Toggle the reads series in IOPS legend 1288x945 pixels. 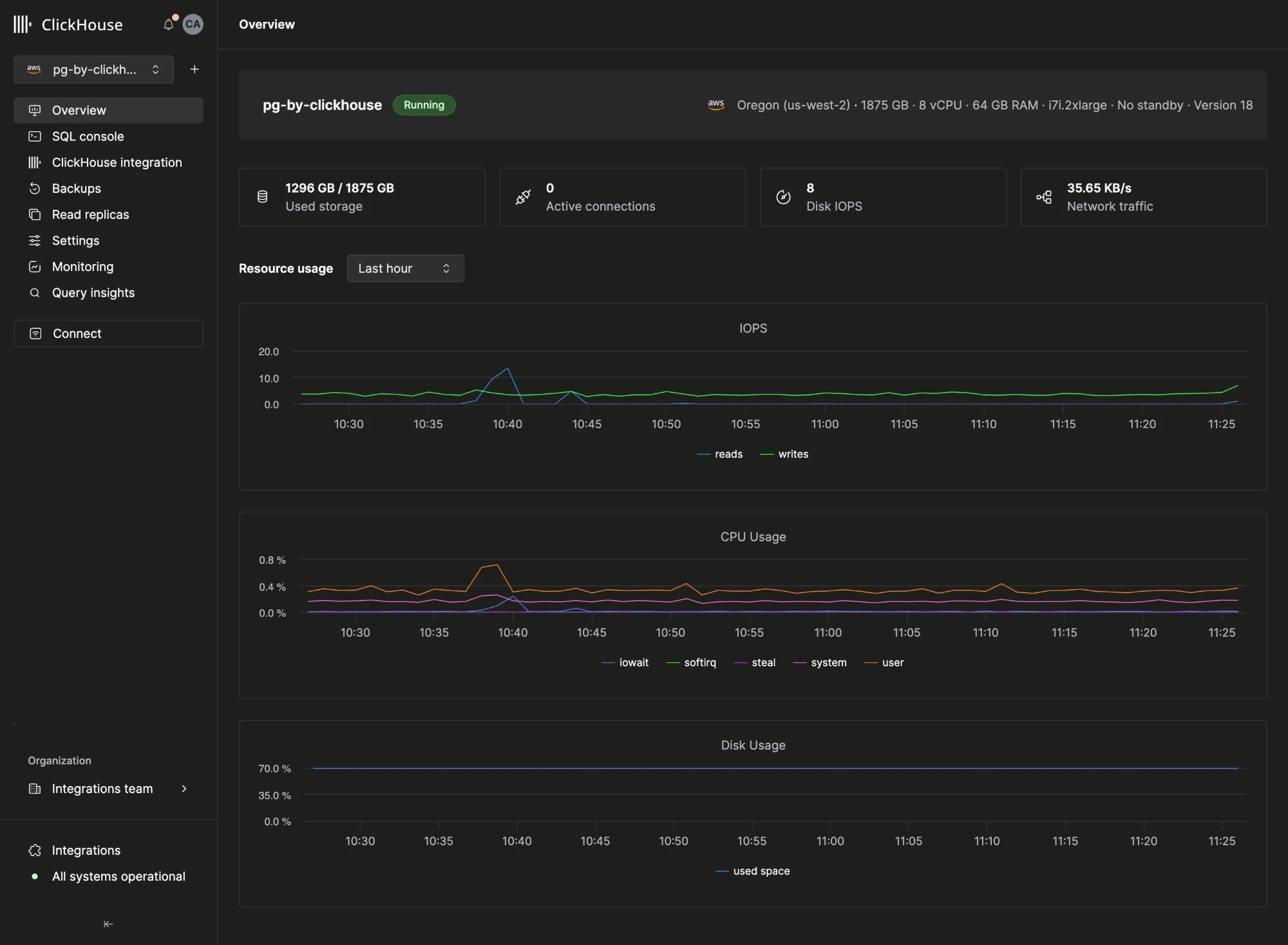point(720,454)
